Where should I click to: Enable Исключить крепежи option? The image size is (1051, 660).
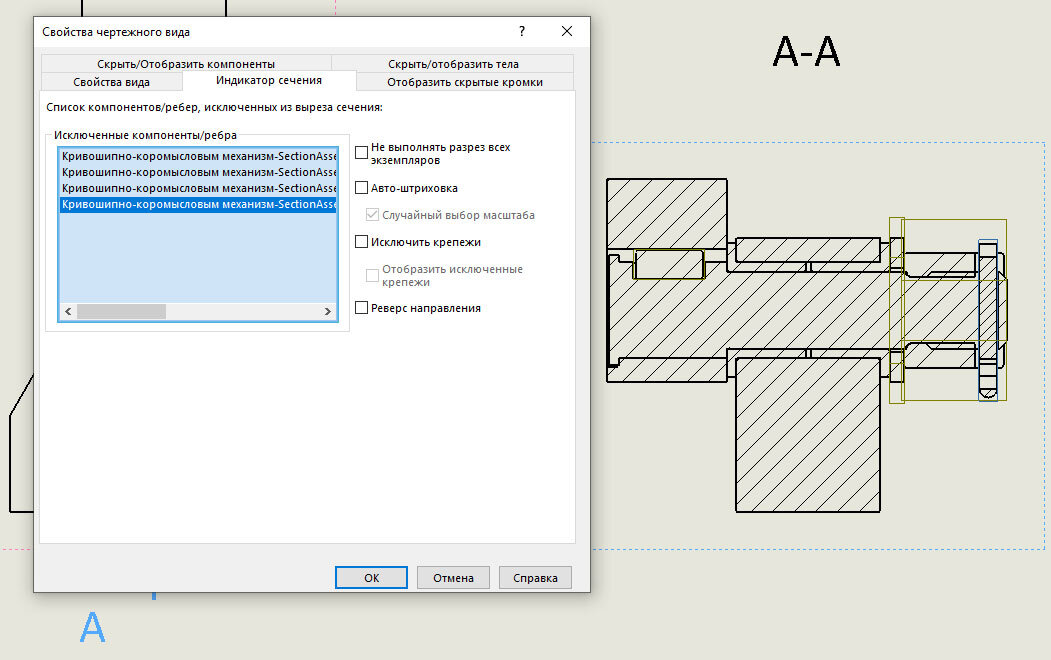pos(361,241)
